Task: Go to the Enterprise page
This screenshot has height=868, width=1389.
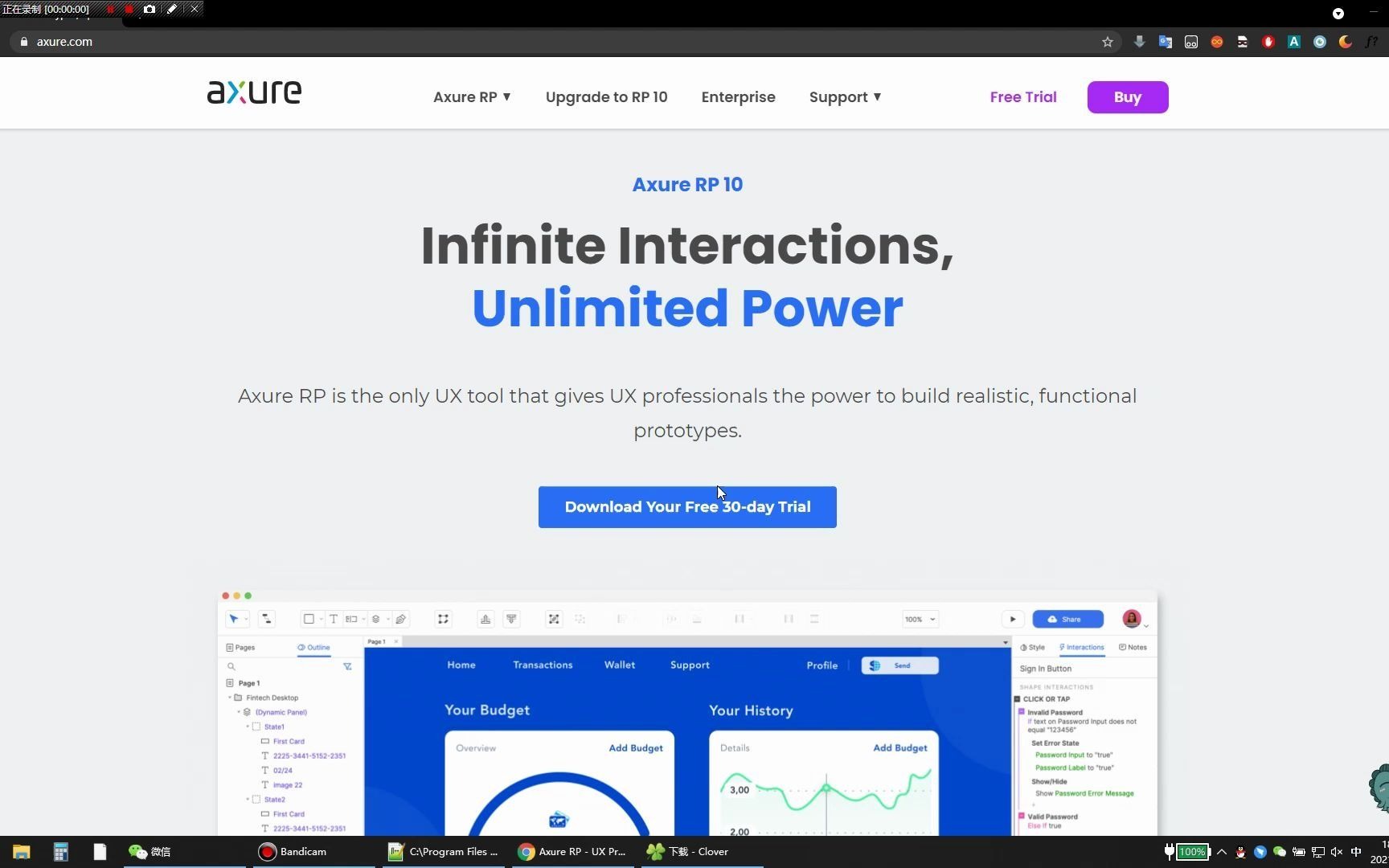Action: click(x=738, y=97)
